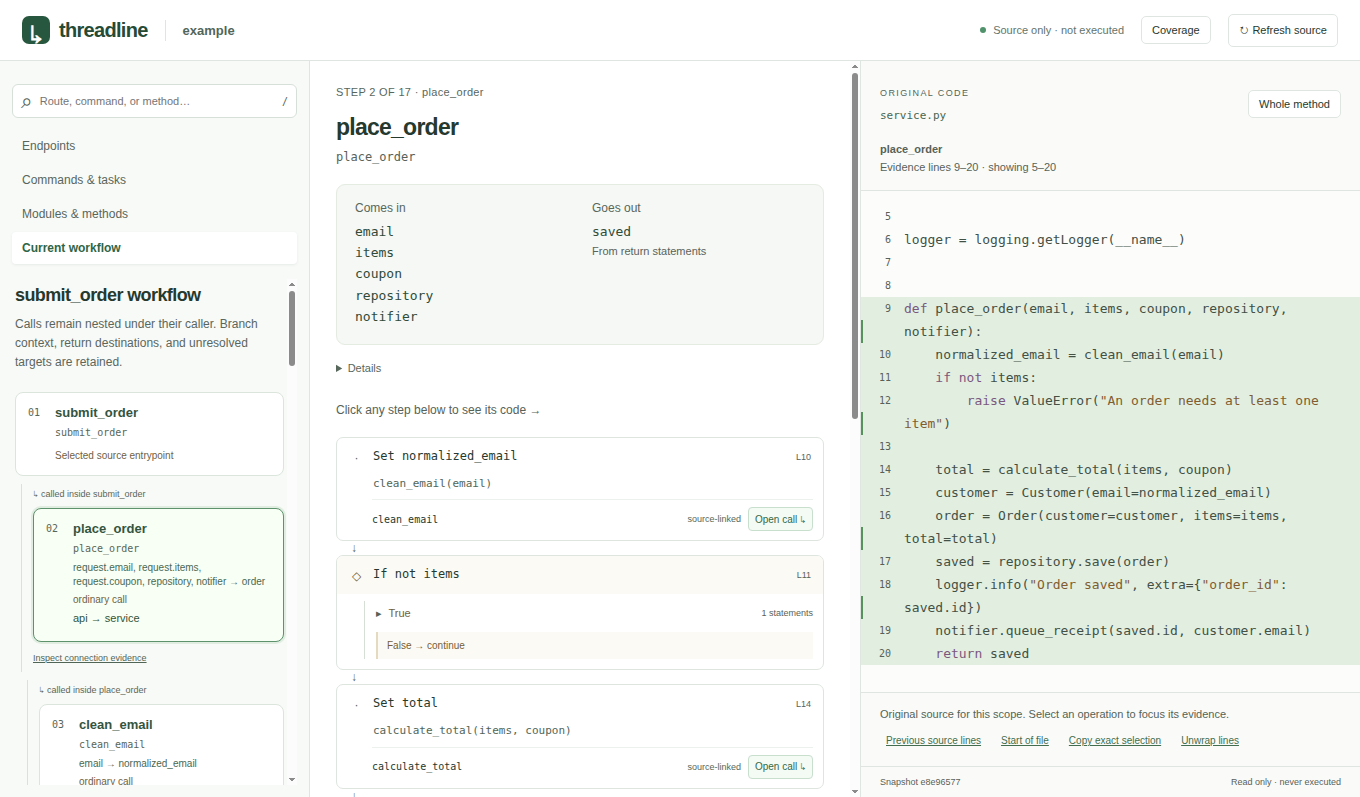1360x797 pixels.
Task: Click the 'notifier' incoming parameter
Action: pos(386,316)
